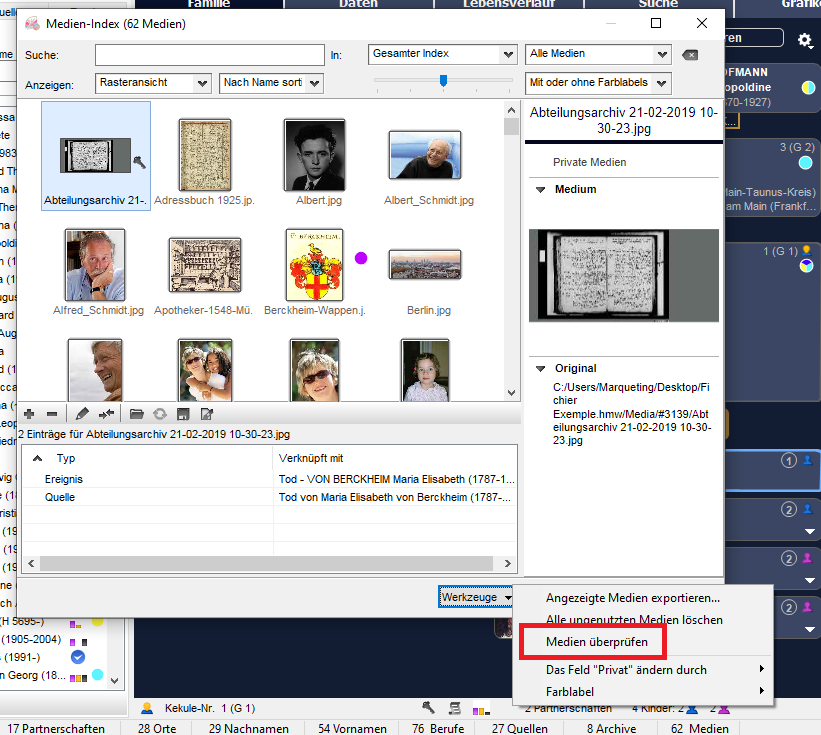Click the folder icon in media toolbar
Screen dimensions: 821x735
point(137,414)
